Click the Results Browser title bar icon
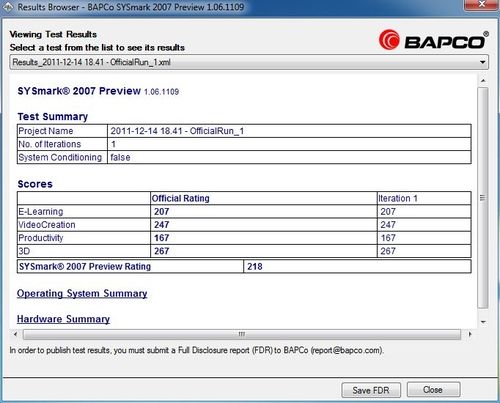Viewport: 500px width, 403px height. [8, 7]
